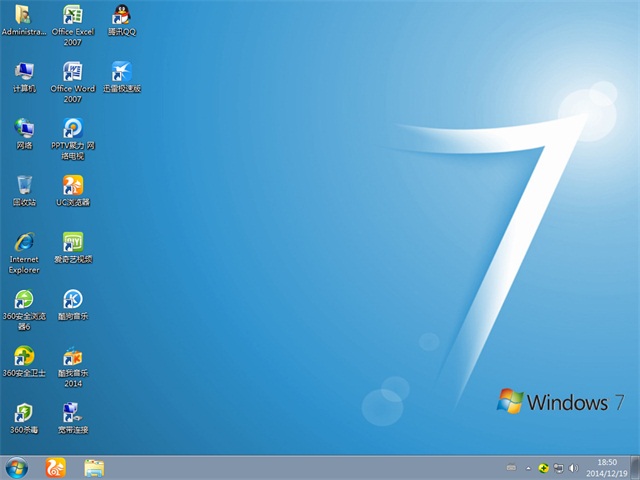640x480 pixels.
Task: Open the 360 tray icon
Action: point(543,468)
